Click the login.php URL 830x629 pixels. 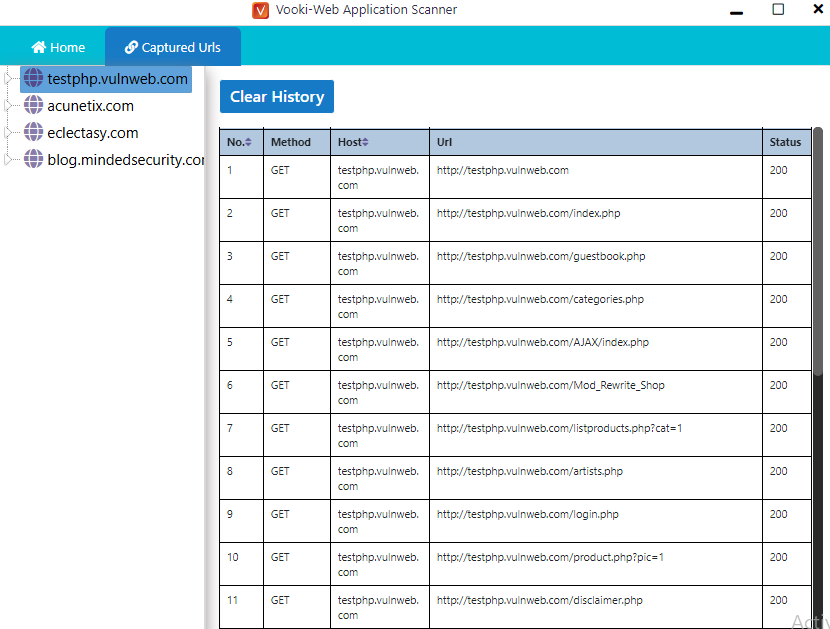coord(528,514)
